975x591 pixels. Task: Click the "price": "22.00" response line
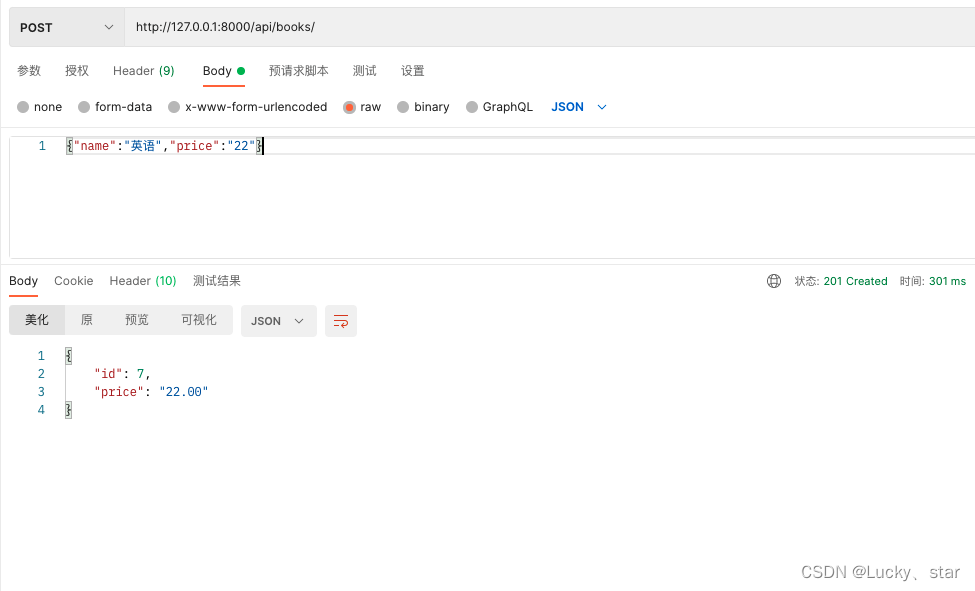tap(151, 392)
